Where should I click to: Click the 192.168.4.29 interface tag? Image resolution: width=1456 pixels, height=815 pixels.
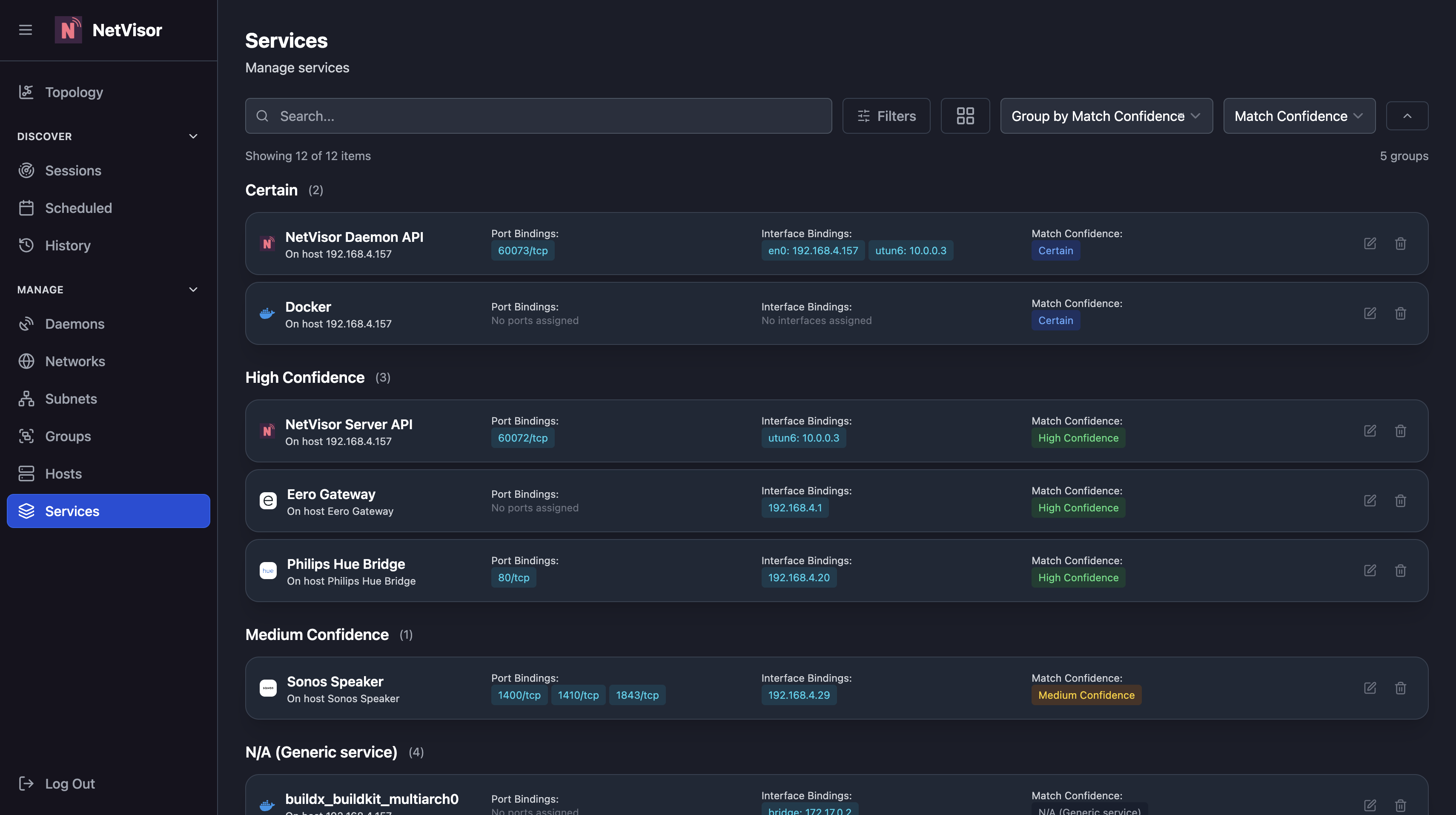click(x=799, y=696)
